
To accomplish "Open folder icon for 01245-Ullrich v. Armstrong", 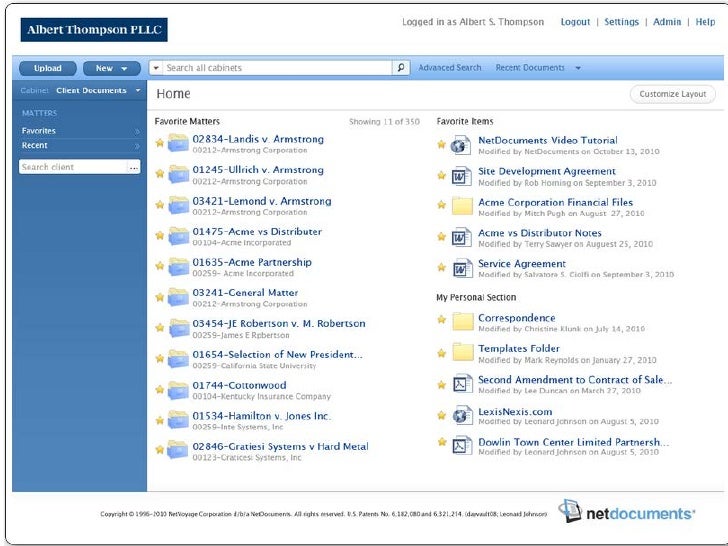I will [x=178, y=174].
